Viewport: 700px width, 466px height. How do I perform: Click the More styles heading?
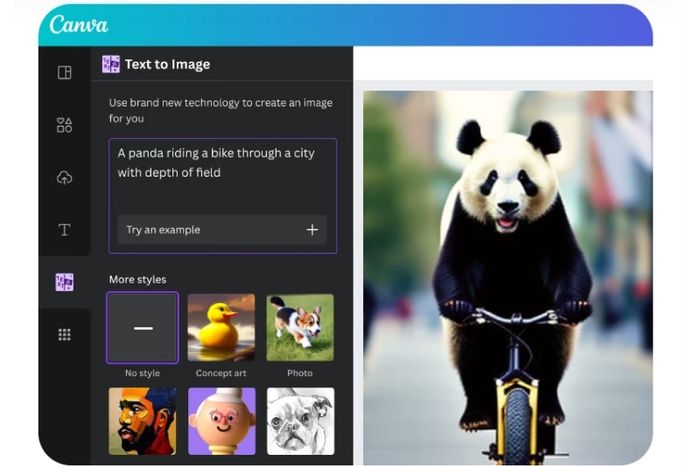click(x=138, y=279)
